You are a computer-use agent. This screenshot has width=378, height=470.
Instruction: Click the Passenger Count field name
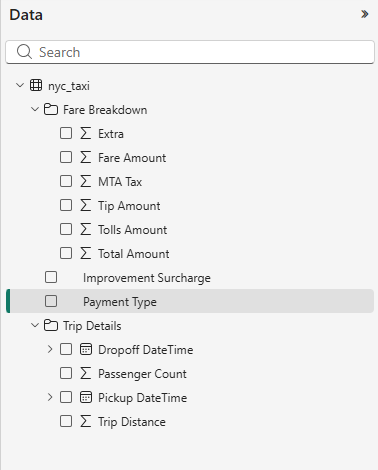pos(142,374)
